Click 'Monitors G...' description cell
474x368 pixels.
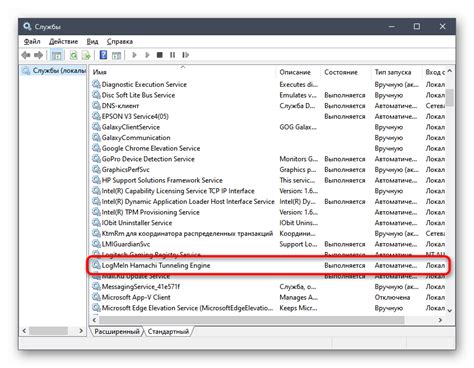pyautogui.click(x=298, y=159)
